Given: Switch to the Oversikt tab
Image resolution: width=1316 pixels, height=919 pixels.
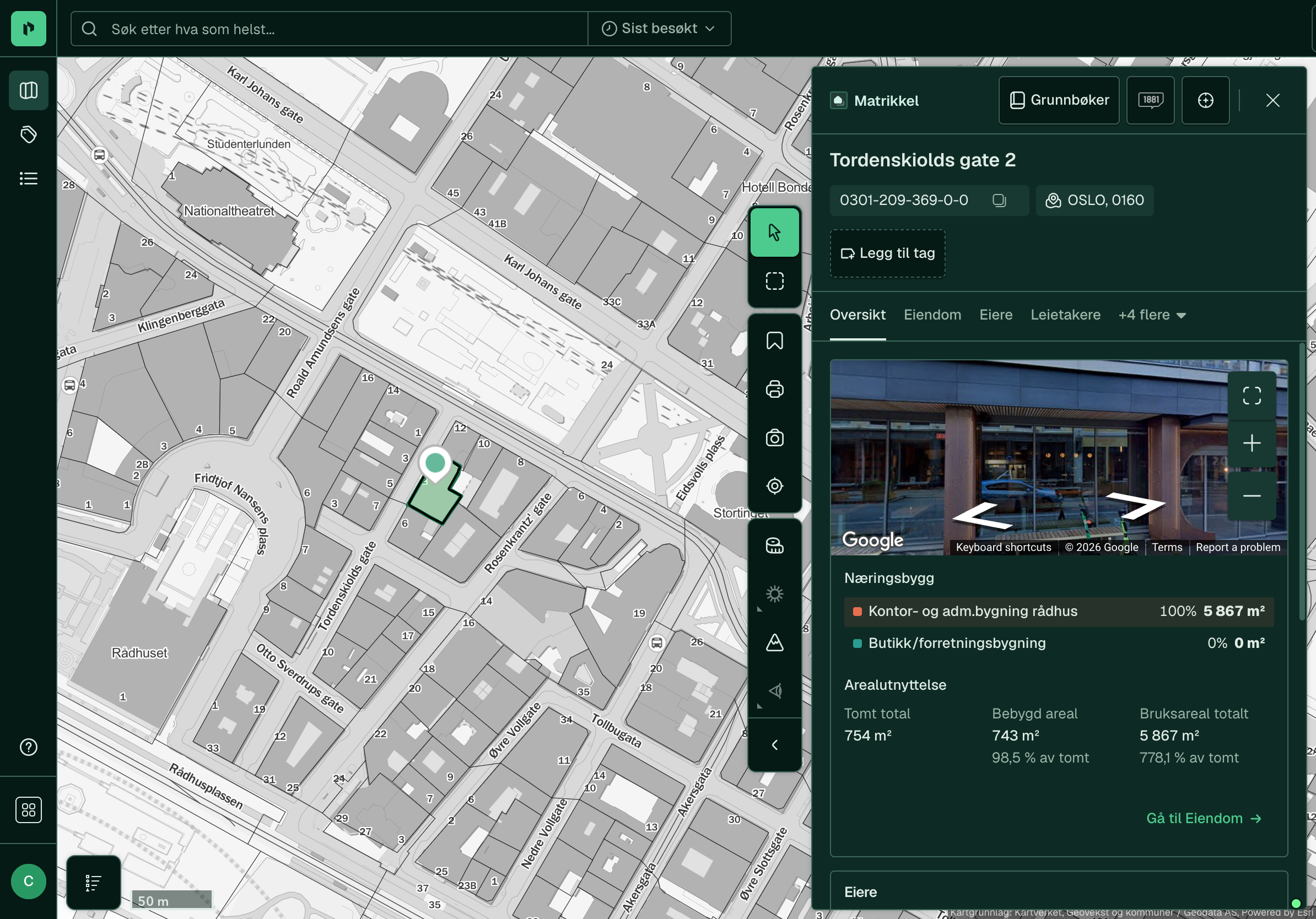Looking at the screenshot, I should (857, 315).
